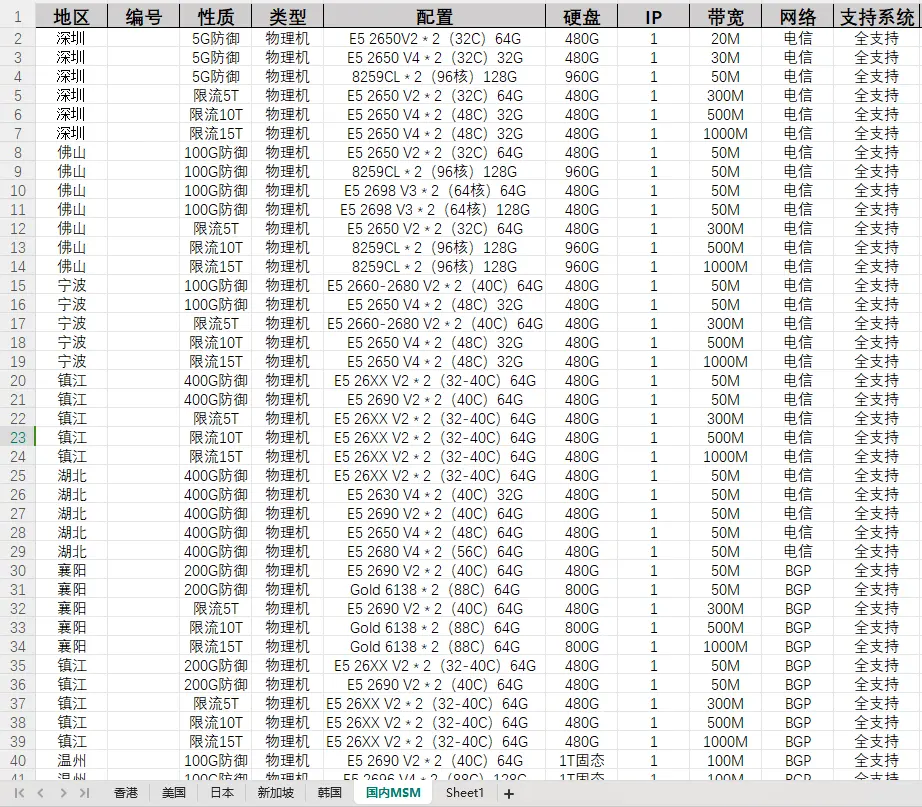
Task: Select the 编号 header cell
Action: point(143,16)
